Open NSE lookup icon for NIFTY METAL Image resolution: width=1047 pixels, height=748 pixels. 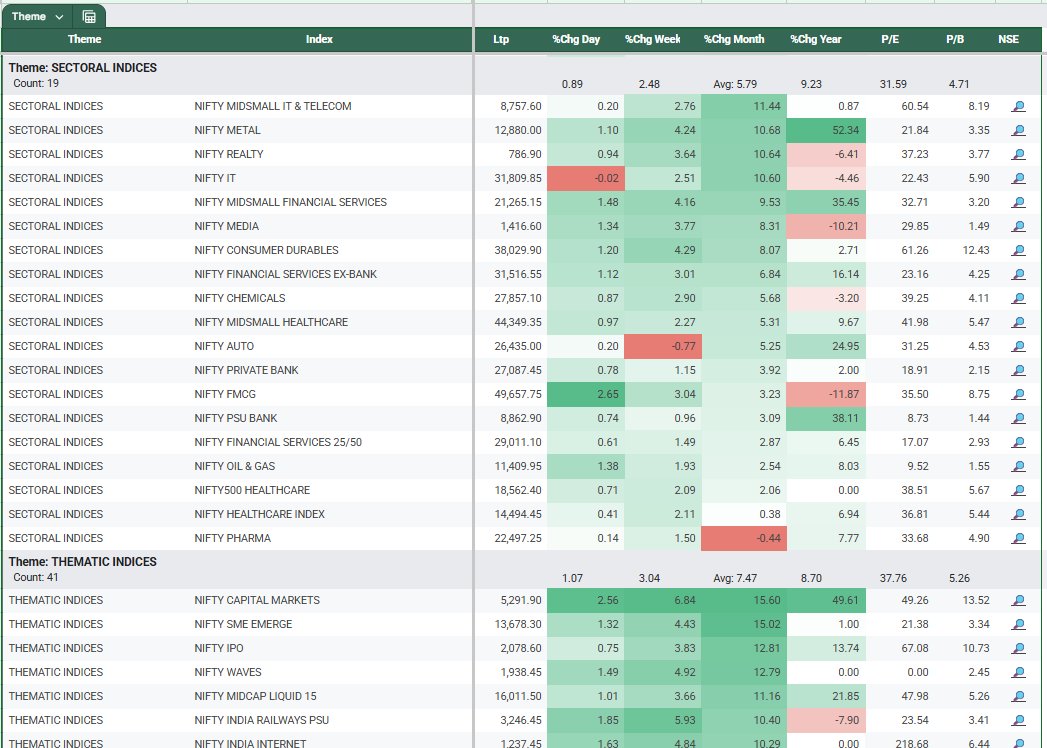(1018, 130)
